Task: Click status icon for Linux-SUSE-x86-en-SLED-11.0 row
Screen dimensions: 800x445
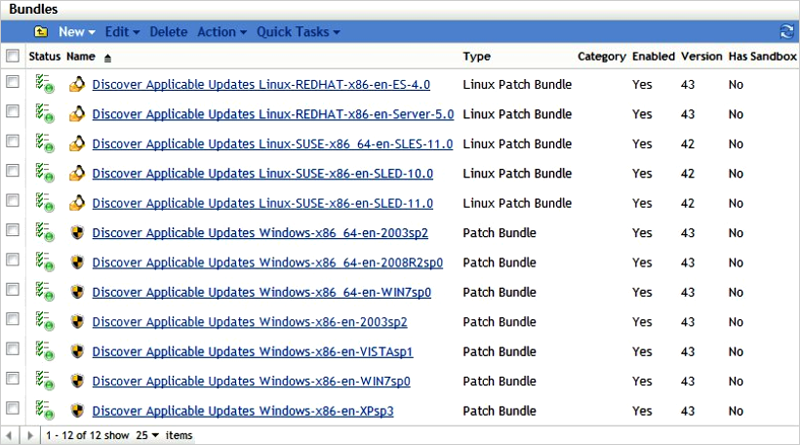Action: click(44, 203)
